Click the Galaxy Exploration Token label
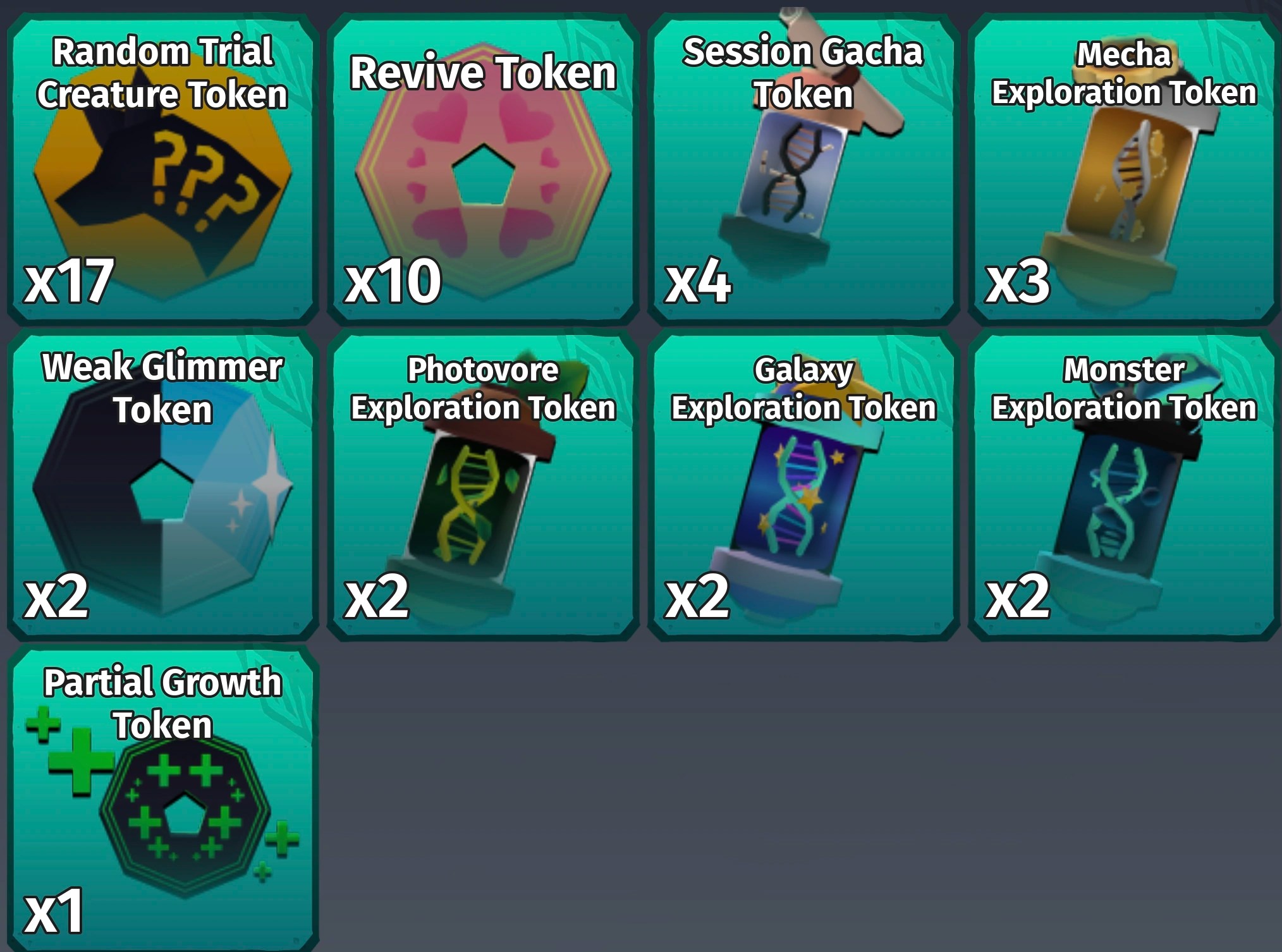 click(803, 388)
